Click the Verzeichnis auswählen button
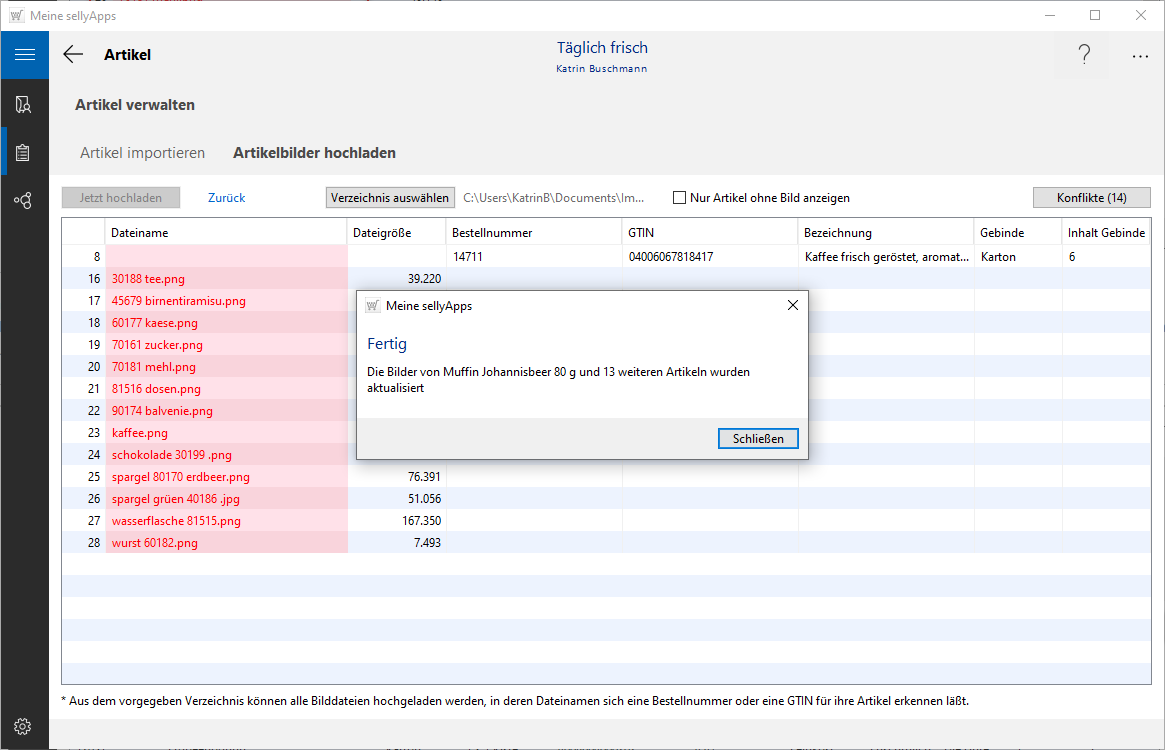Image resolution: width=1165 pixels, height=750 pixels. (x=390, y=198)
